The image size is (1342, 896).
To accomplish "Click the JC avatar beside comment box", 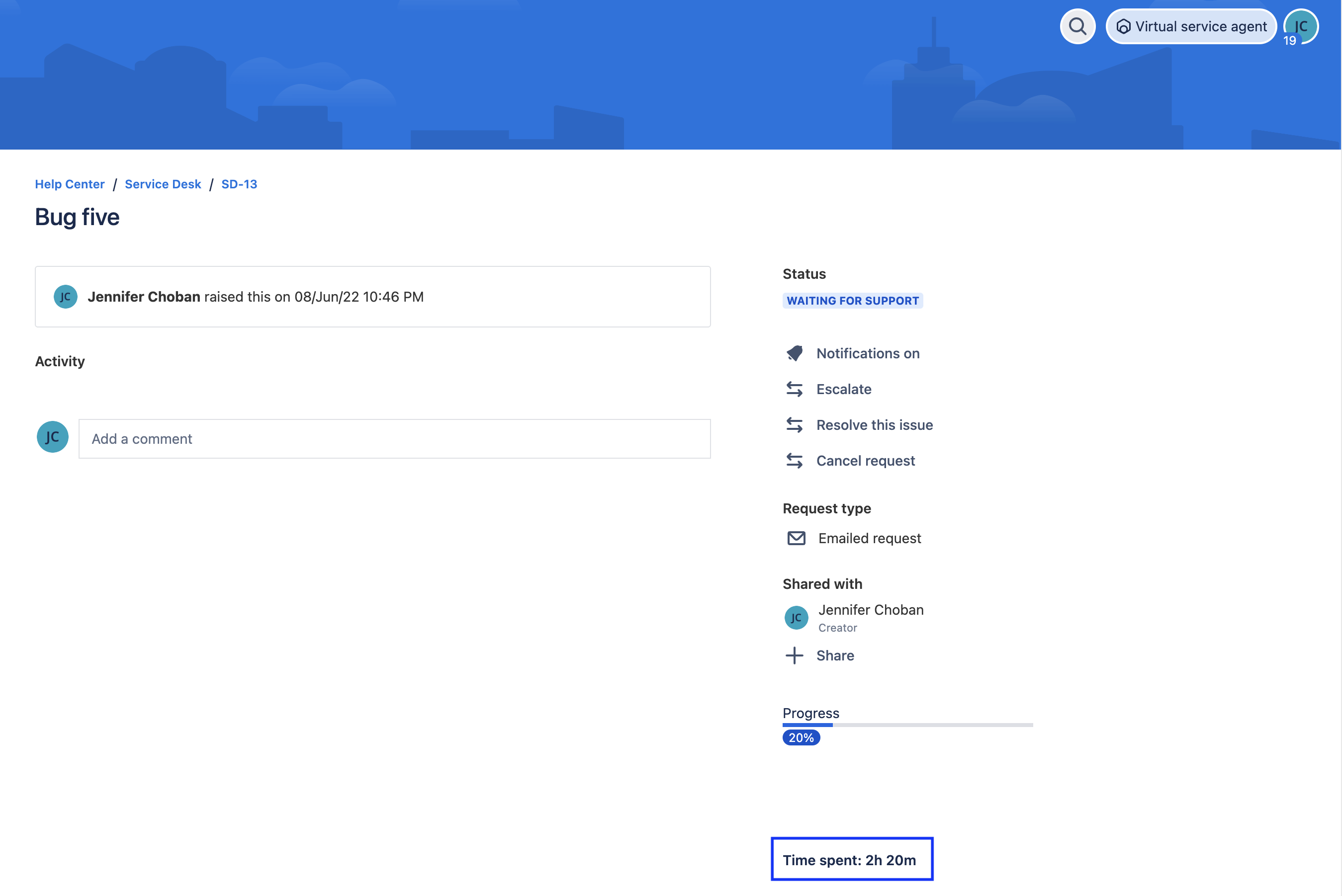I will click(53, 437).
